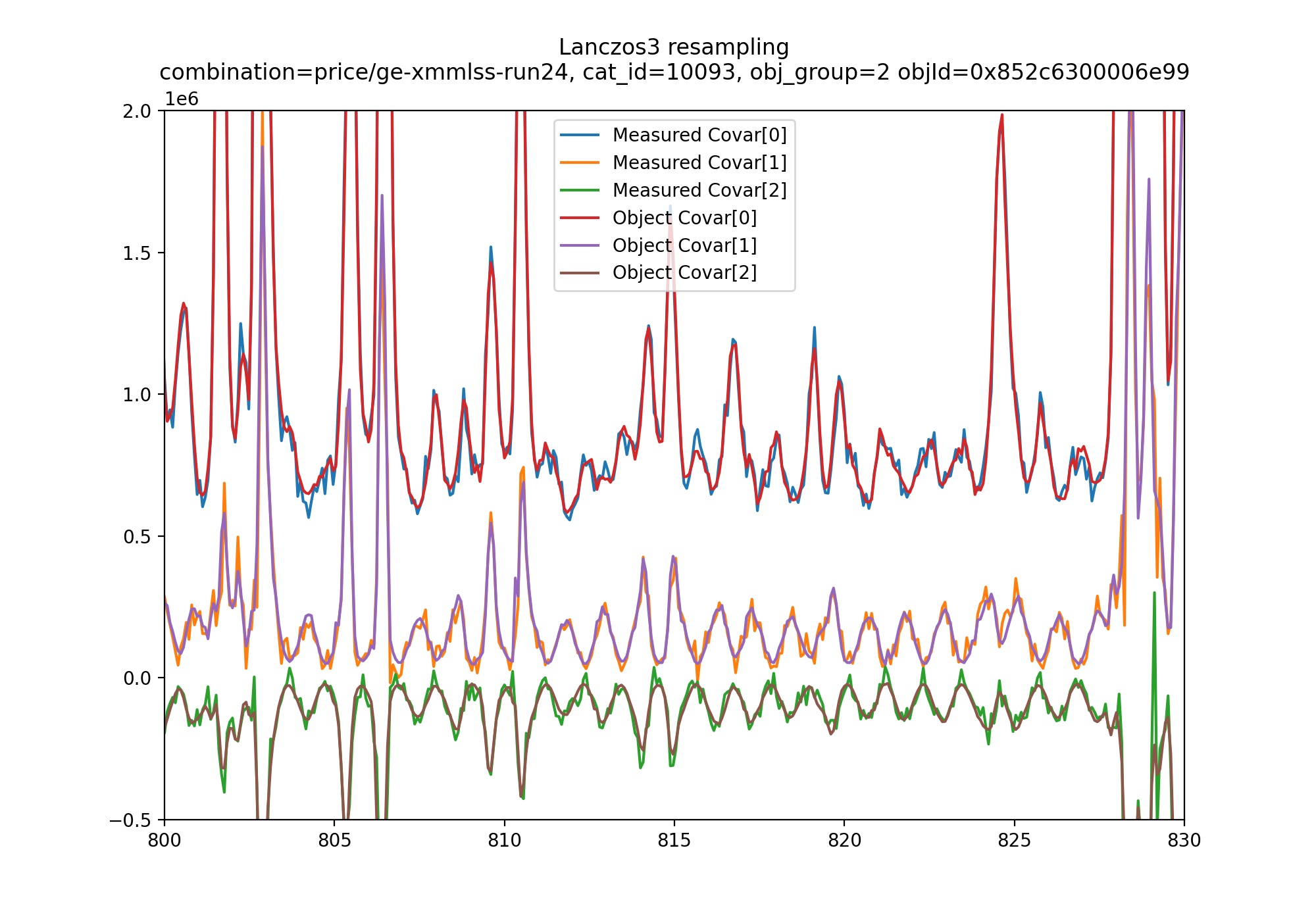1316x921 pixels.
Task: Click the Object Covar[1] legend label
Action: (x=684, y=245)
